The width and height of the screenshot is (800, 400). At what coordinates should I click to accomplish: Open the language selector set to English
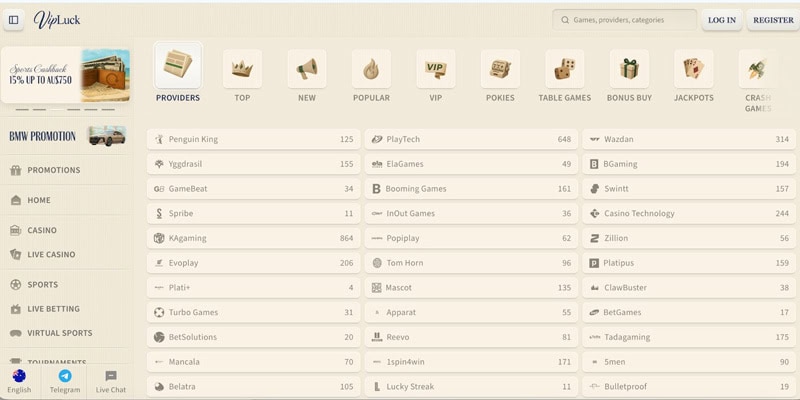(19, 381)
